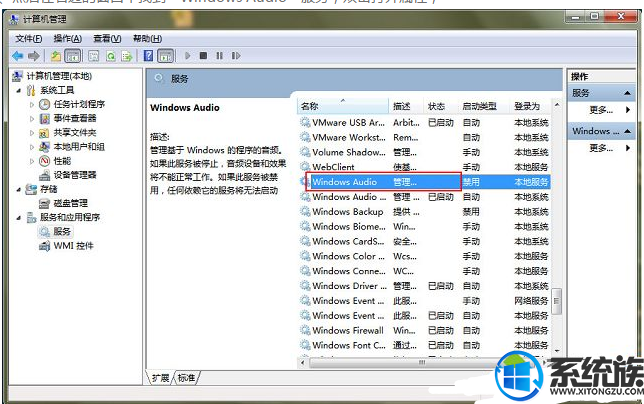Select WMI 控件 in the tree
The height and width of the screenshot is (404, 644).
tap(74, 246)
